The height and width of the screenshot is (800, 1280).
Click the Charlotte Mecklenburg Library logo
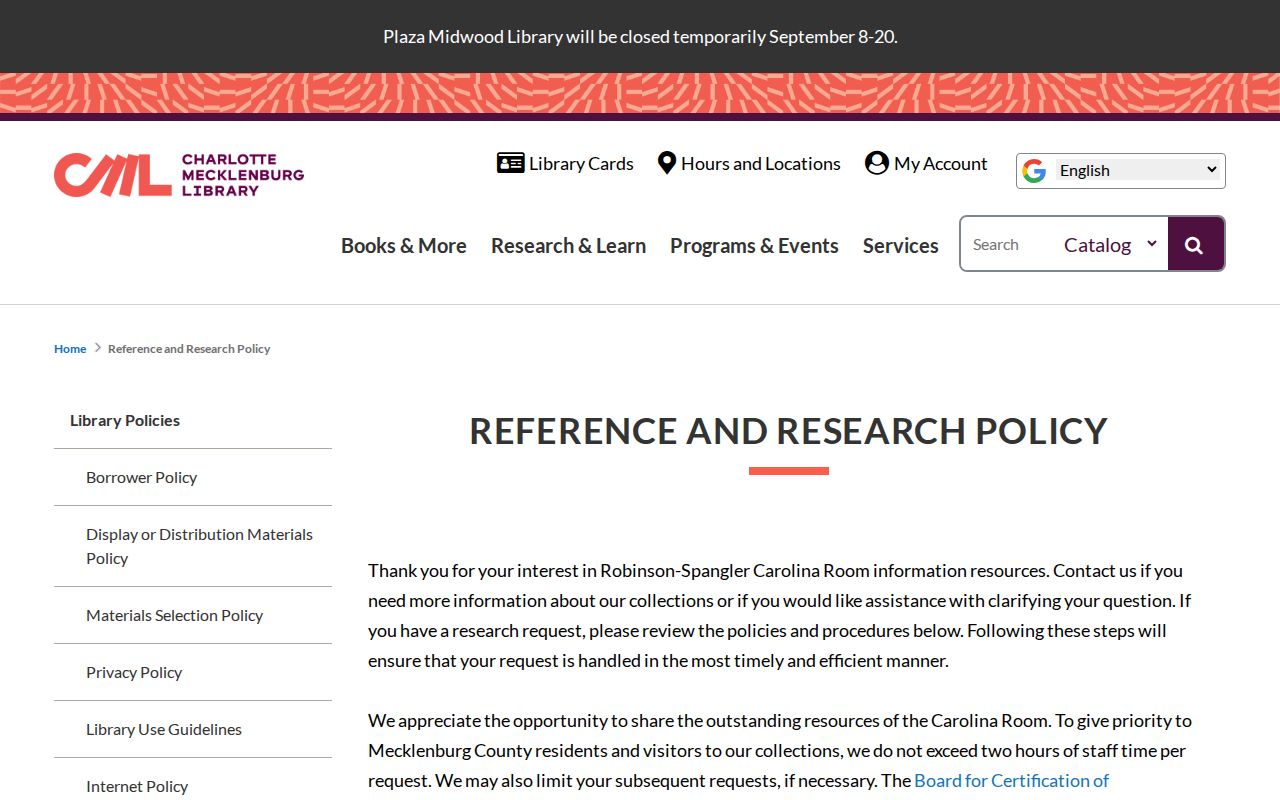click(x=179, y=175)
